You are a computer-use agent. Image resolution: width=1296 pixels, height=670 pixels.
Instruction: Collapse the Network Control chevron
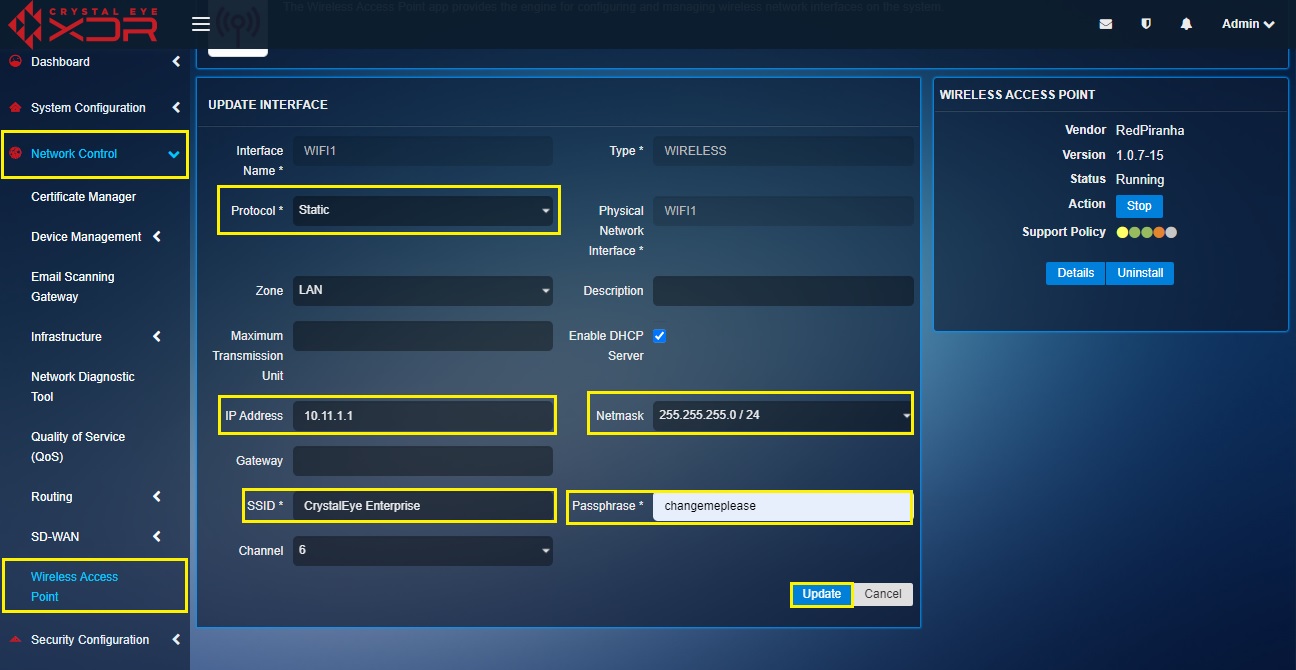pos(174,154)
